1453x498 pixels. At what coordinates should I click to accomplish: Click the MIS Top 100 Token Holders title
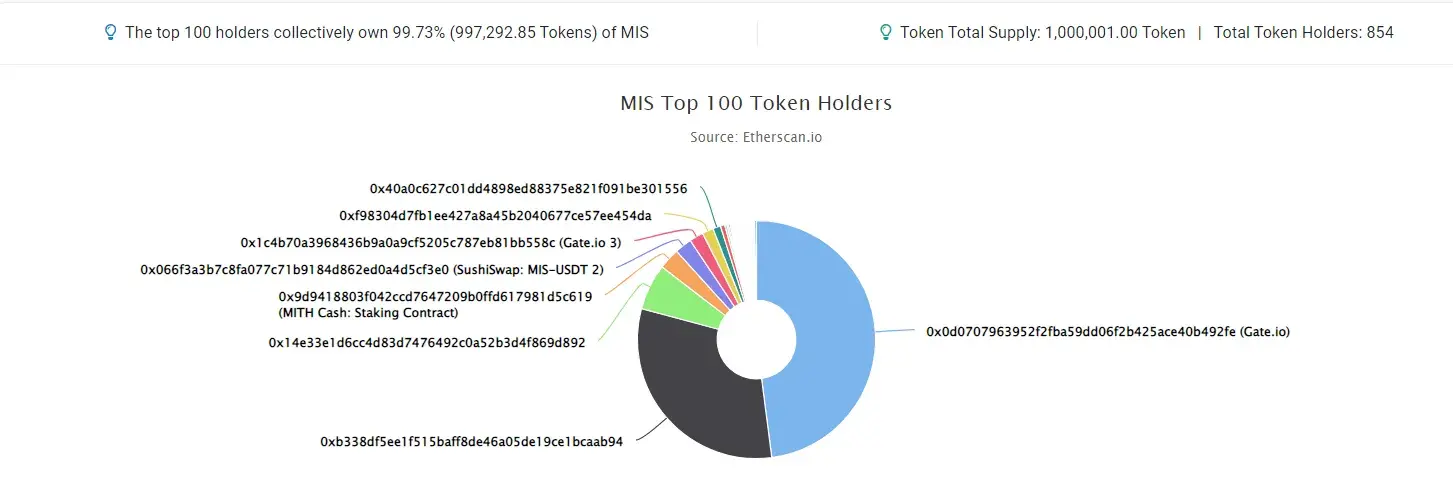coord(756,103)
